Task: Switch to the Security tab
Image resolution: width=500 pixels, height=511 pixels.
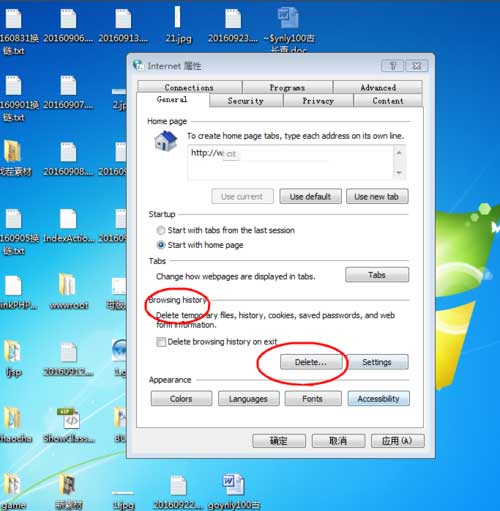Action: click(246, 101)
